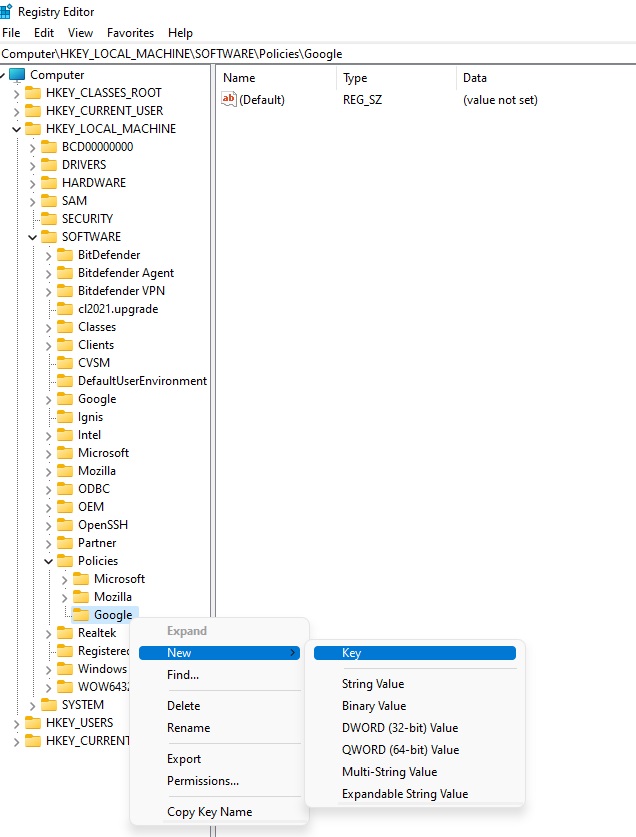Click the Partner folder icon
The width and height of the screenshot is (636, 837).
click(x=65, y=543)
